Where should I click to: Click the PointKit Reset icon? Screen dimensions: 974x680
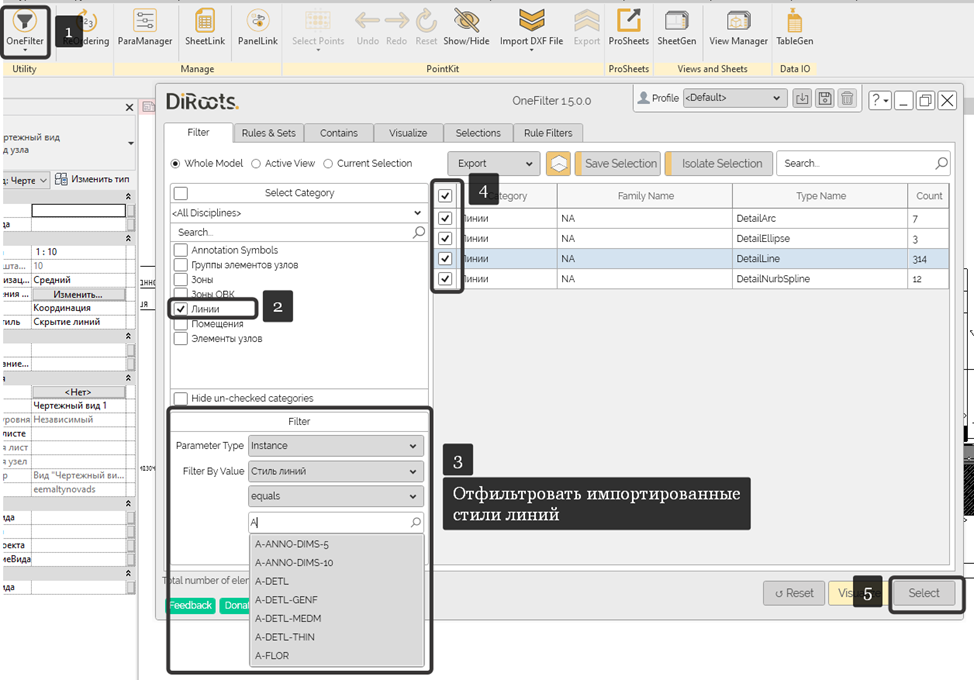click(x=426, y=29)
